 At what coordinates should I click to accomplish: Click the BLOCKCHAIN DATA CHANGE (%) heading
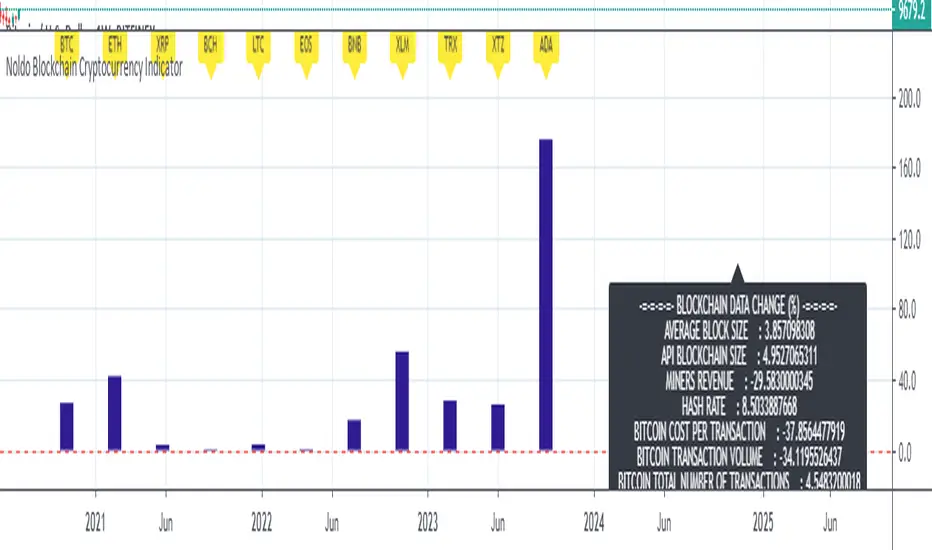(x=738, y=306)
